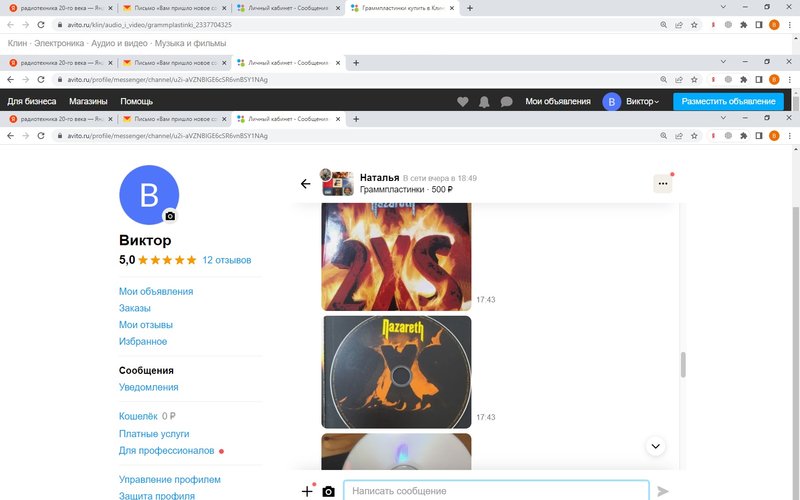This screenshot has width=800, height=500.
Task: Click the blue В profile avatar circle
Action: coord(149,195)
